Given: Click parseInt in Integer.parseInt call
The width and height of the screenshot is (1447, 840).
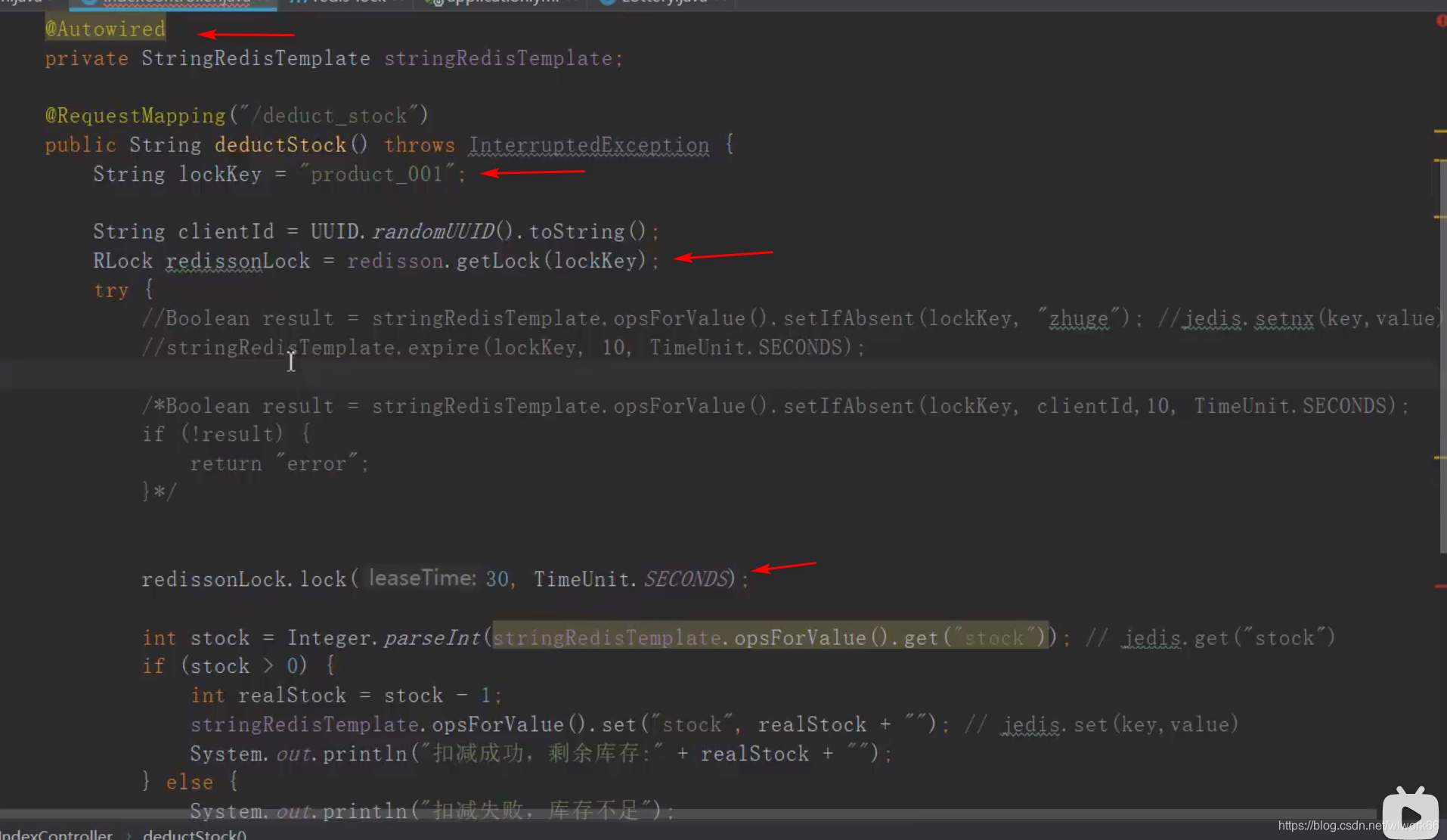Looking at the screenshot, I should (432, 637).
